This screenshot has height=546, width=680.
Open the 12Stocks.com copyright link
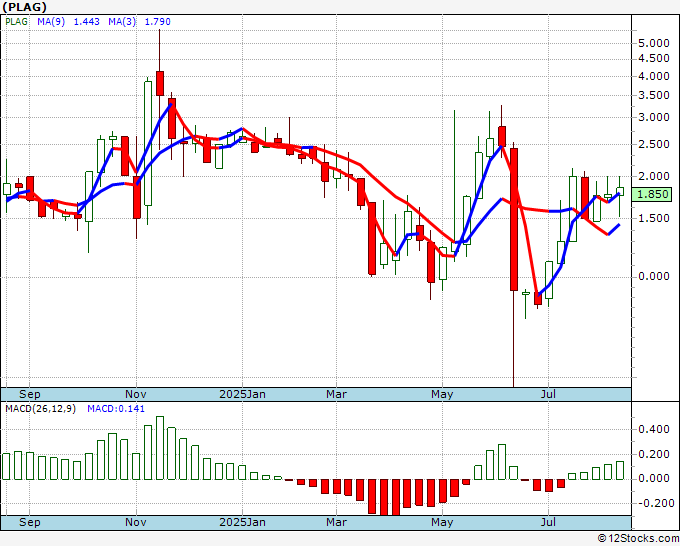638,539
